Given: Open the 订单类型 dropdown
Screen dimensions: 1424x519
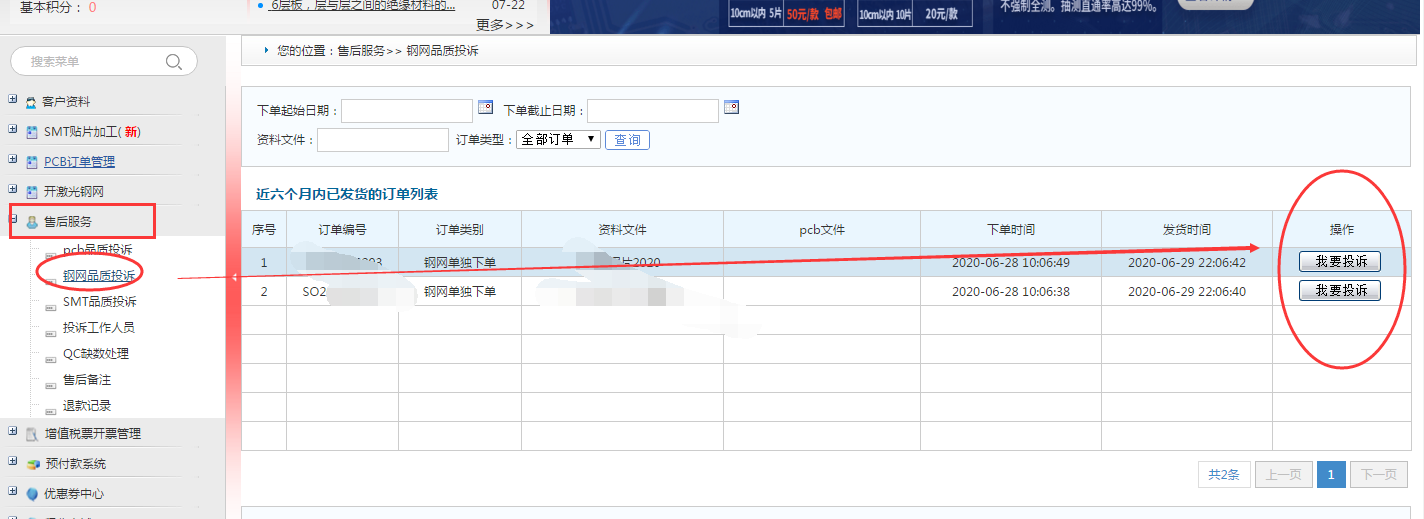Looking at the screenshot, I should (x=558, y=140).
